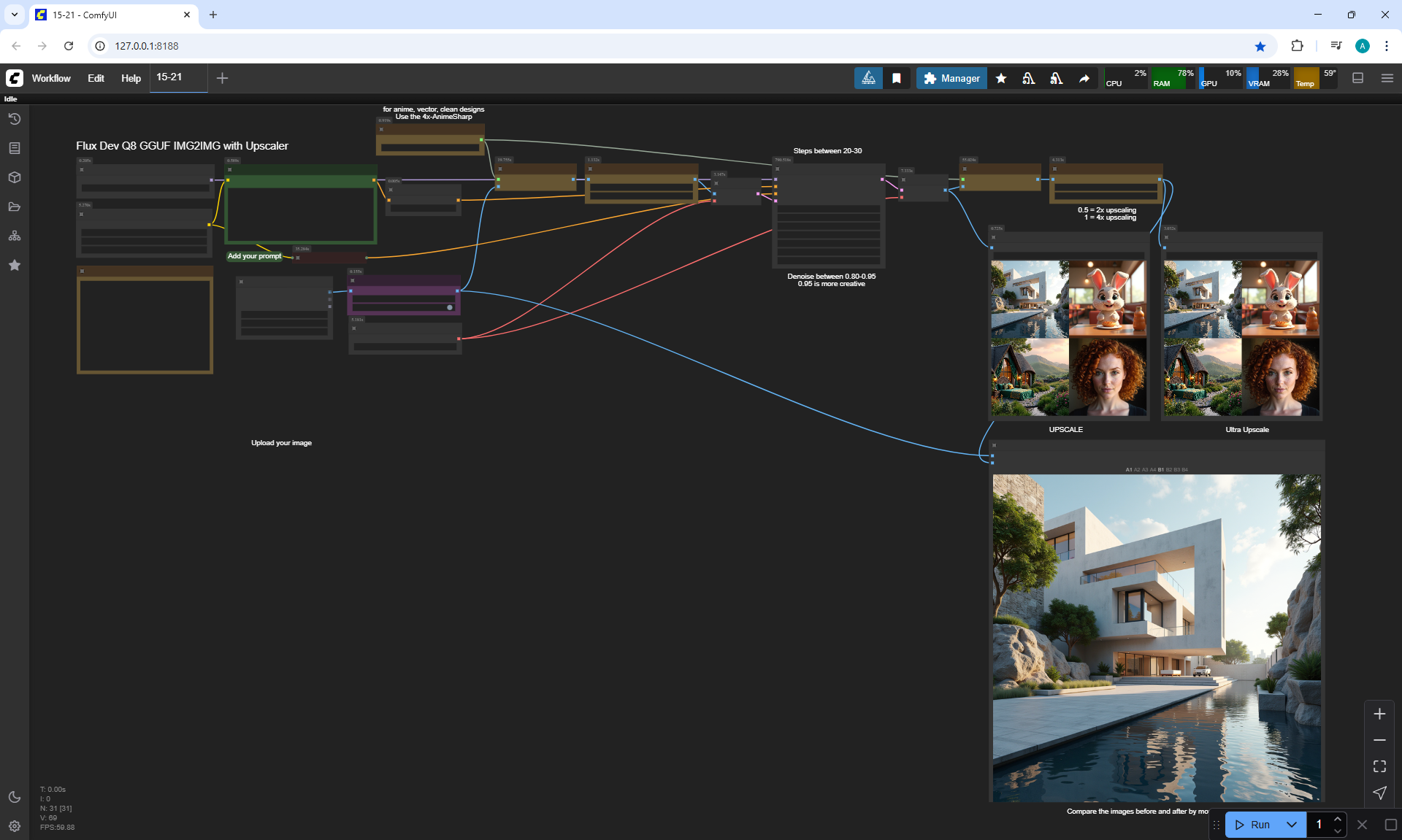The width and height of the screenshot is (1402, 840).
Task: Click the share arrow icon in toolbar
Action: [1084, 78]
